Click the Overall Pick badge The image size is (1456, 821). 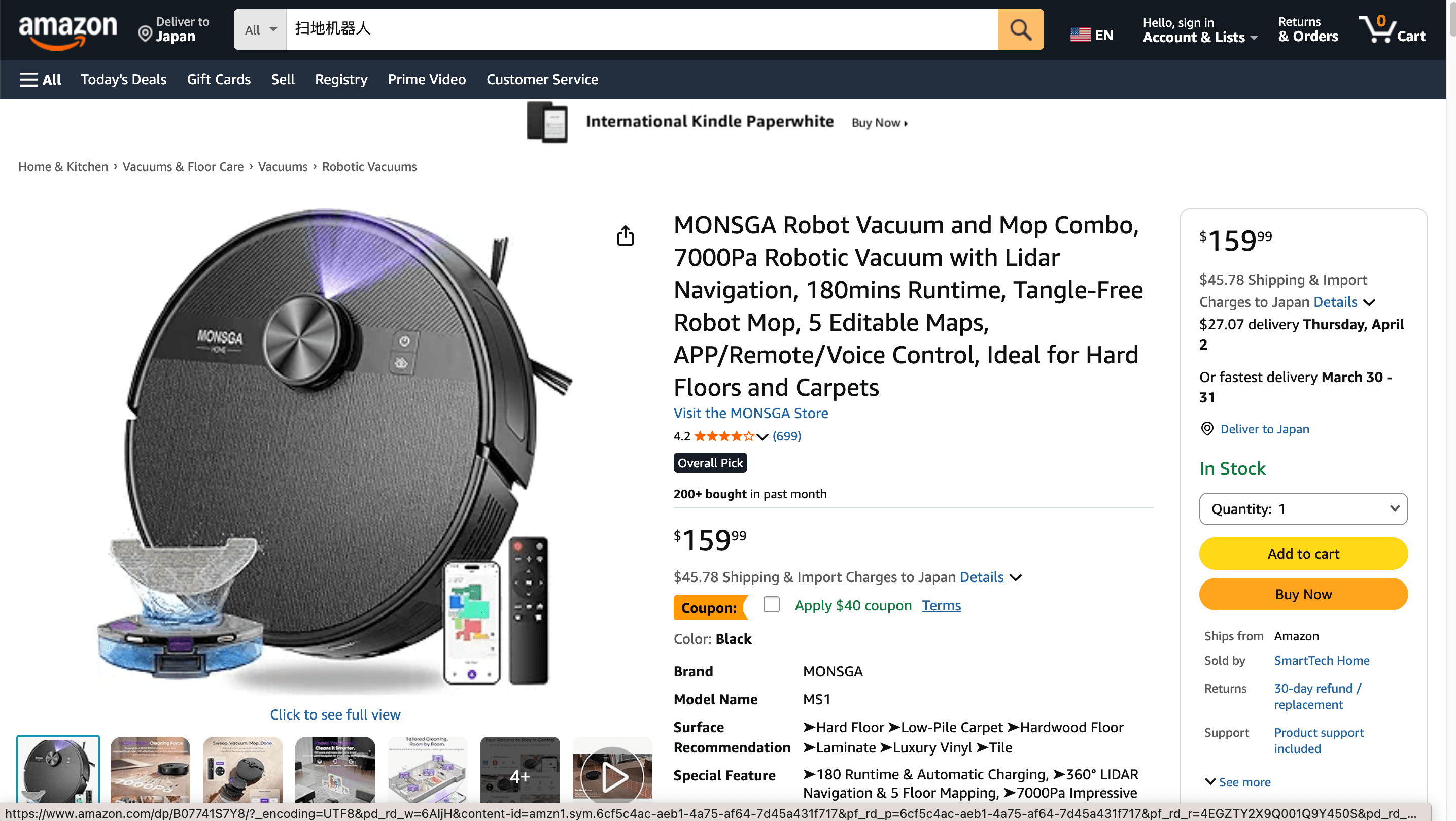pos(709,463)
